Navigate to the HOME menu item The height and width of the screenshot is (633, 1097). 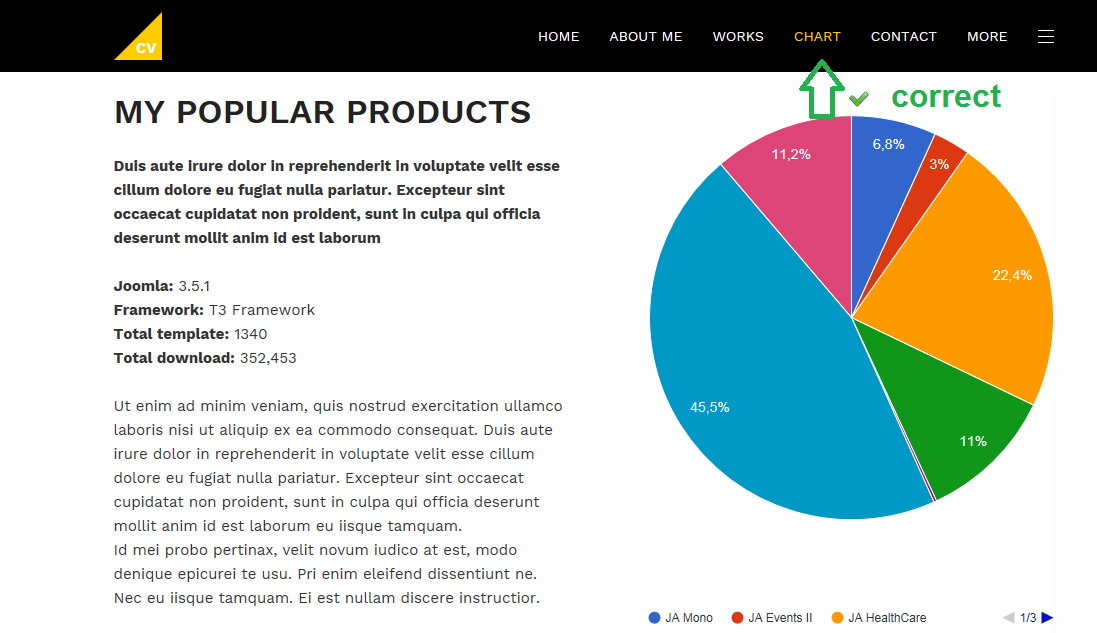coord(559,37)
